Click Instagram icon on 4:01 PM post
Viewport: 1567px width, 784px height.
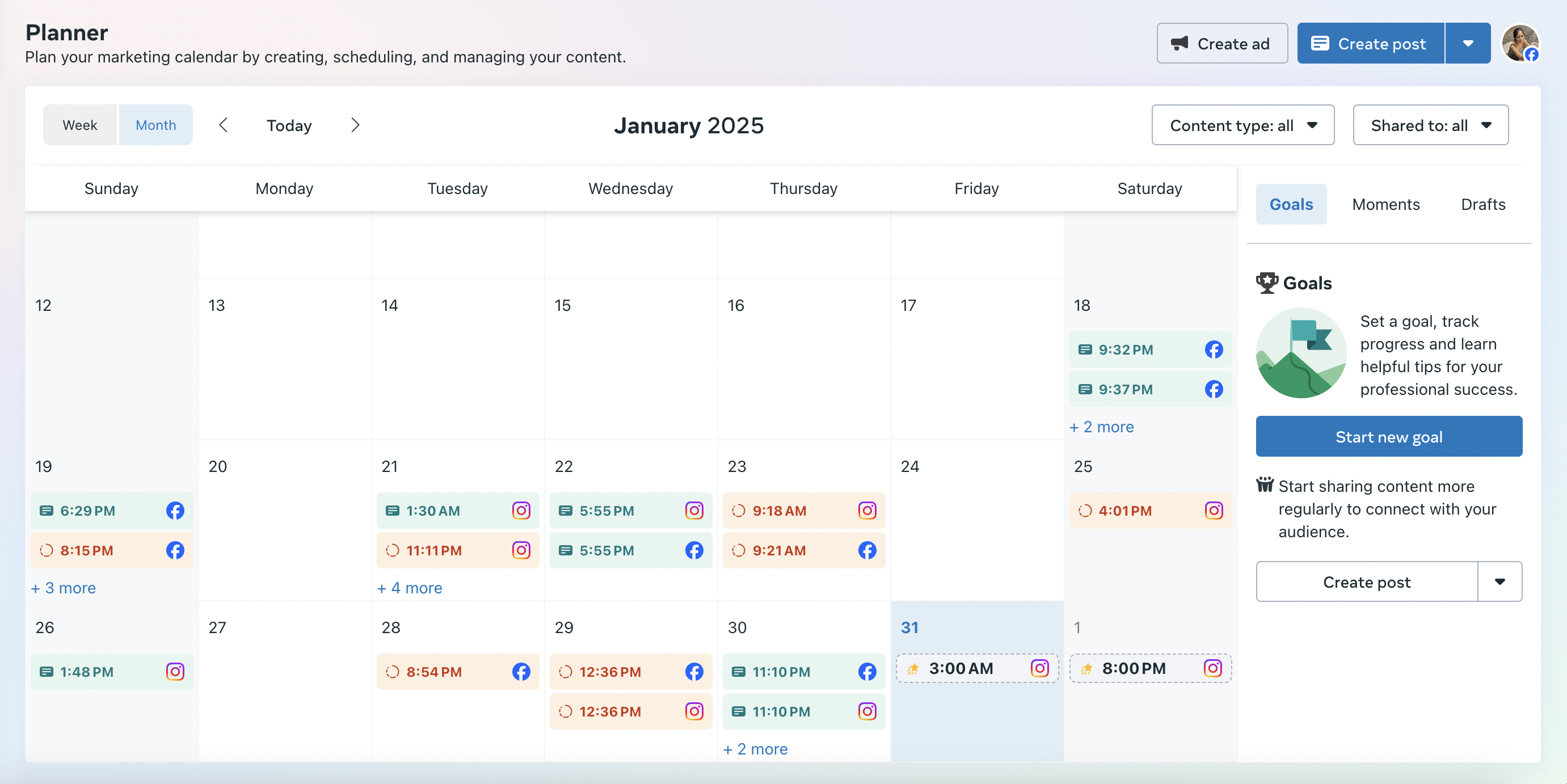point(1213,511)
